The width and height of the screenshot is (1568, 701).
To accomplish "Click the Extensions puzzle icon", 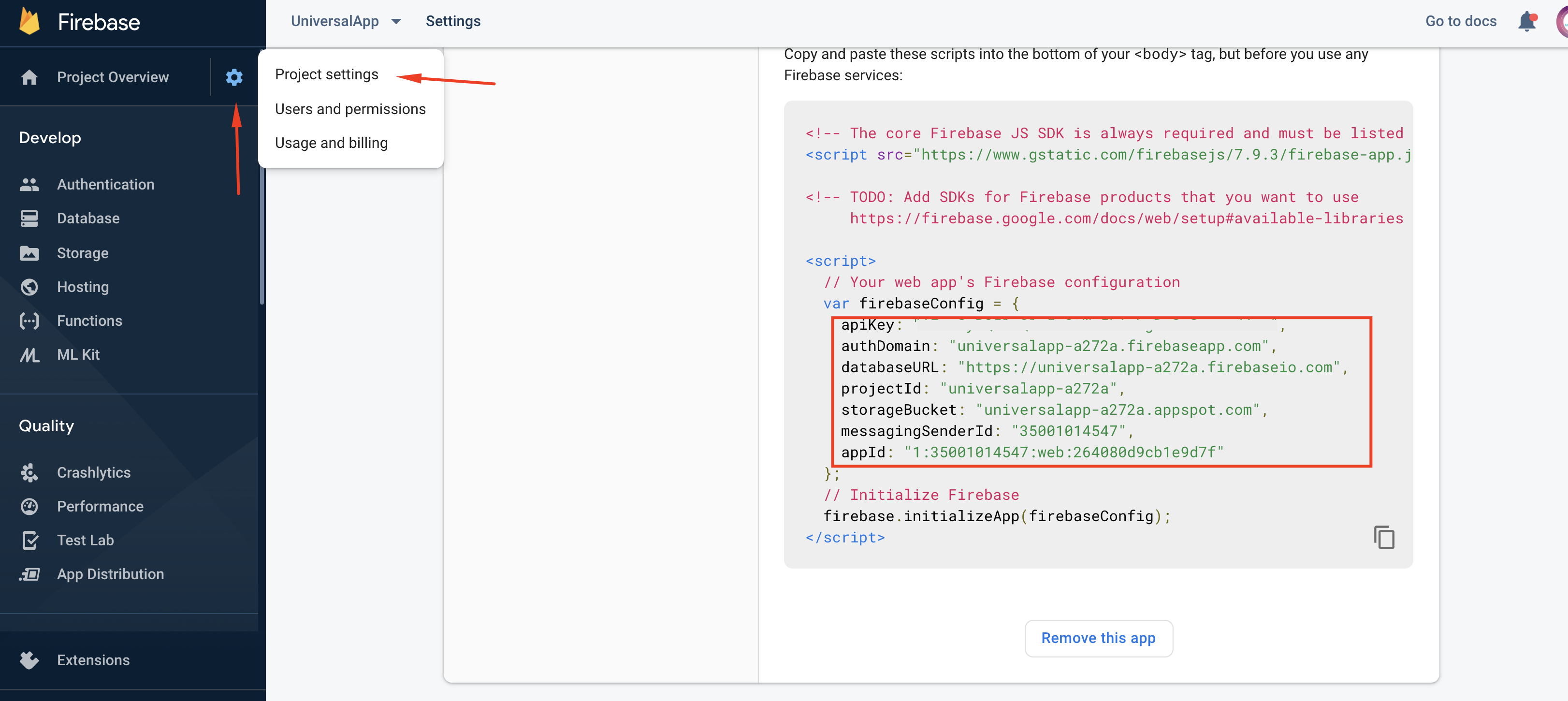I will point(29,660).
